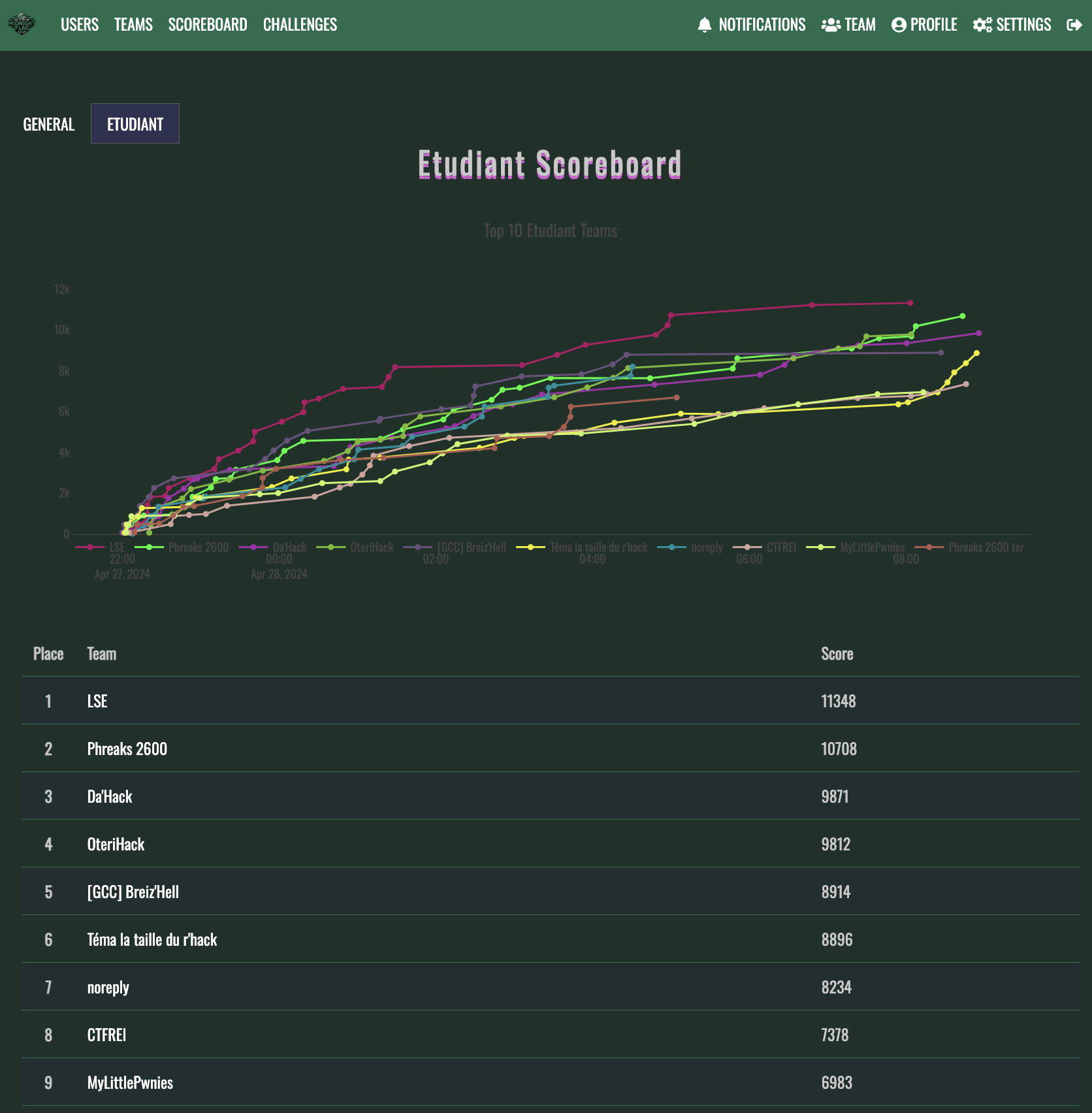
Task: Open the Phreaks 2600 team page
Action: coord(127,749)
